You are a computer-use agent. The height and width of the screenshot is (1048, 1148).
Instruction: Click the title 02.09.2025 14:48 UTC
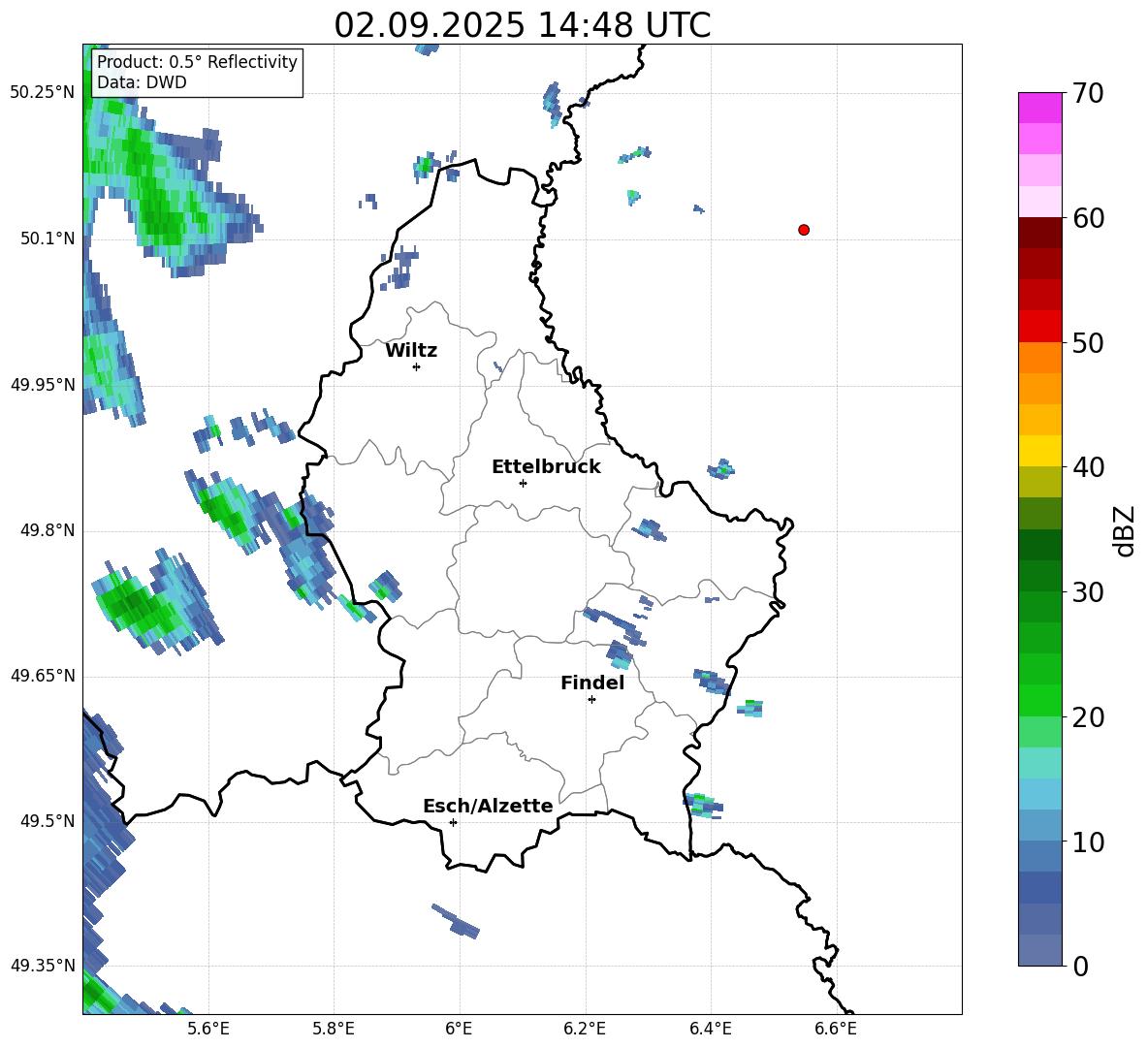click(x=522, y=25)
